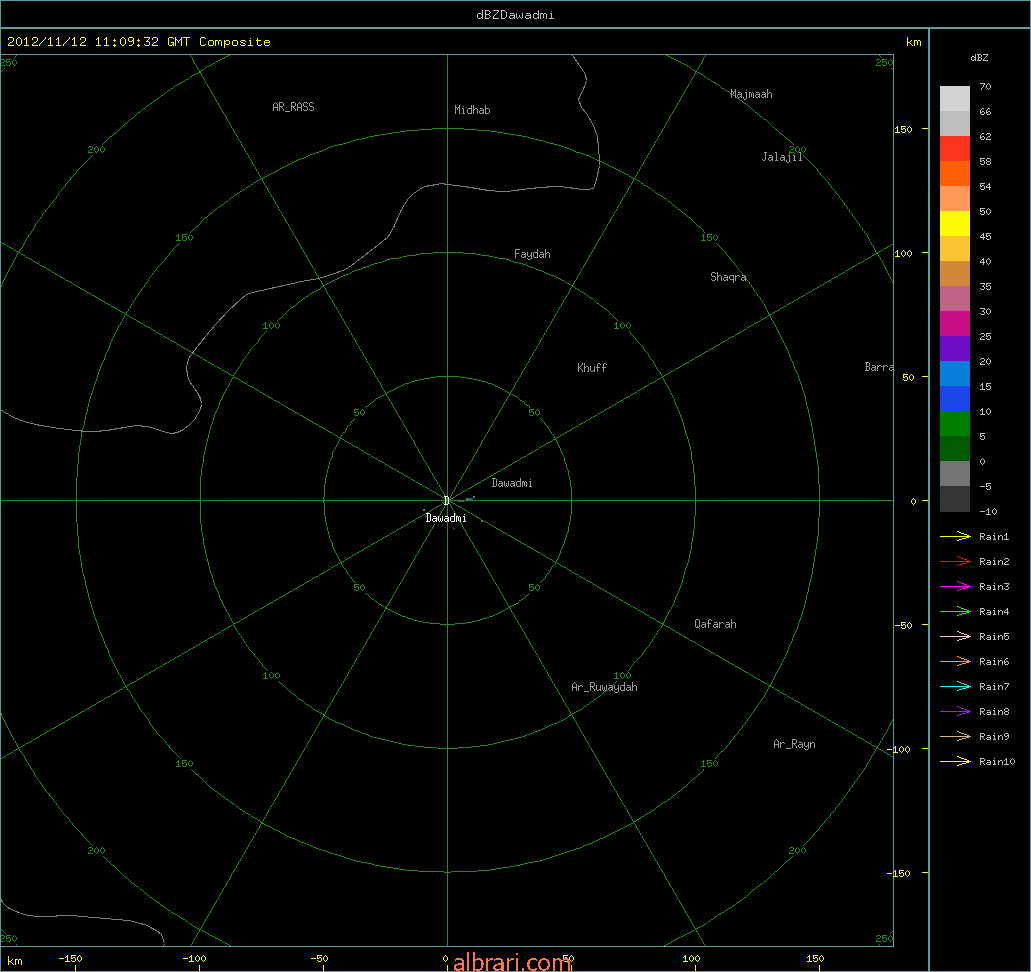Click the small echo east of radar site
1031x972 pixels.
(x=469, y=499)
